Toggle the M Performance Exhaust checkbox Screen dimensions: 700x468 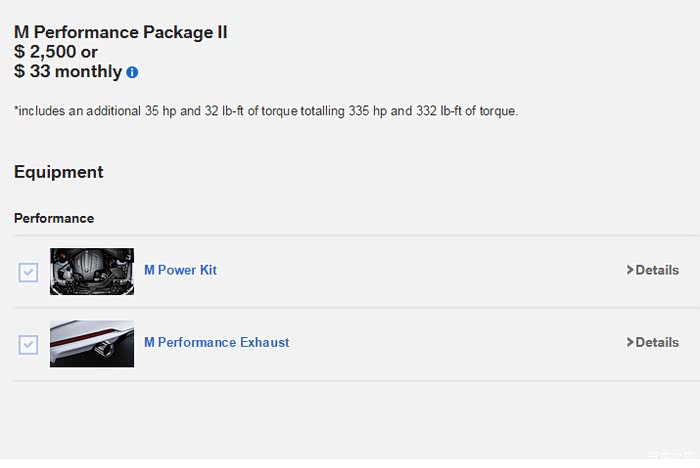point(28,344)
